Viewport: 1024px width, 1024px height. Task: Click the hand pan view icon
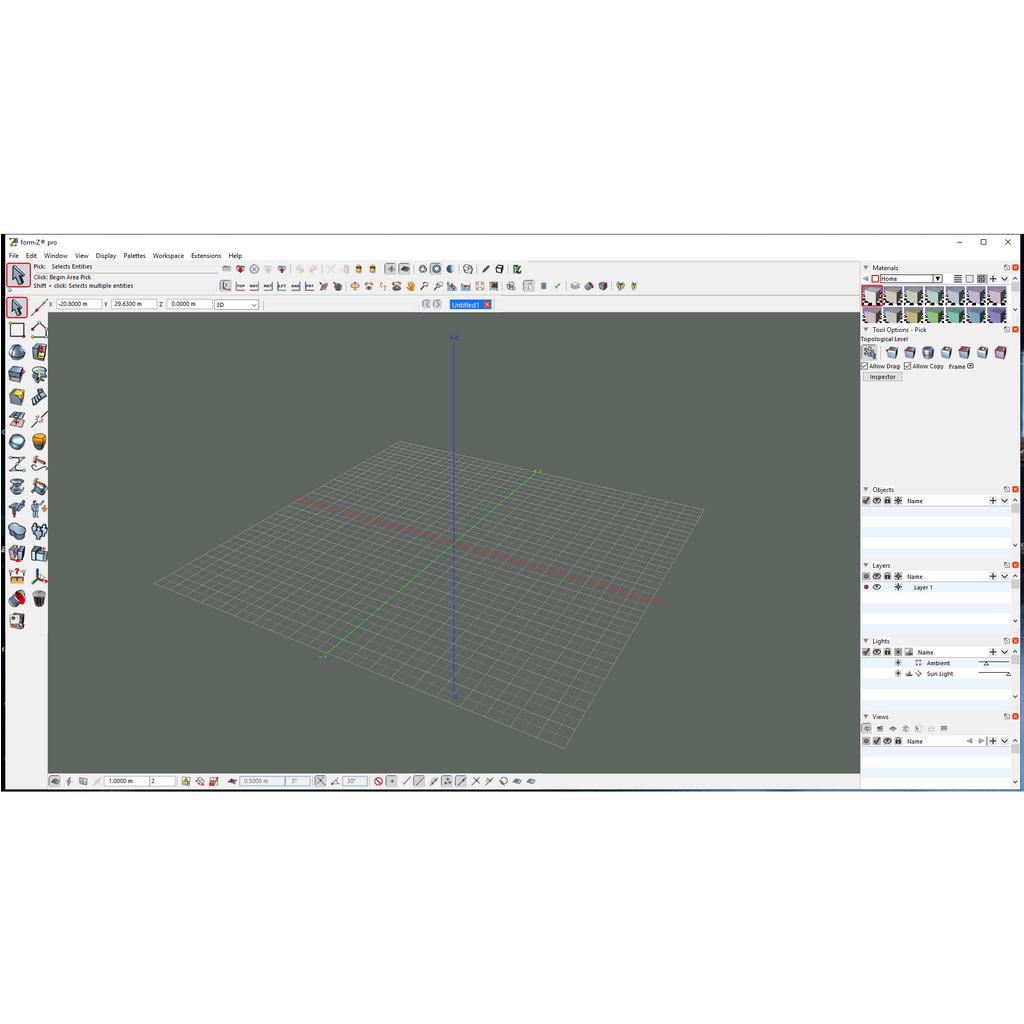click(x=410, y=286)
